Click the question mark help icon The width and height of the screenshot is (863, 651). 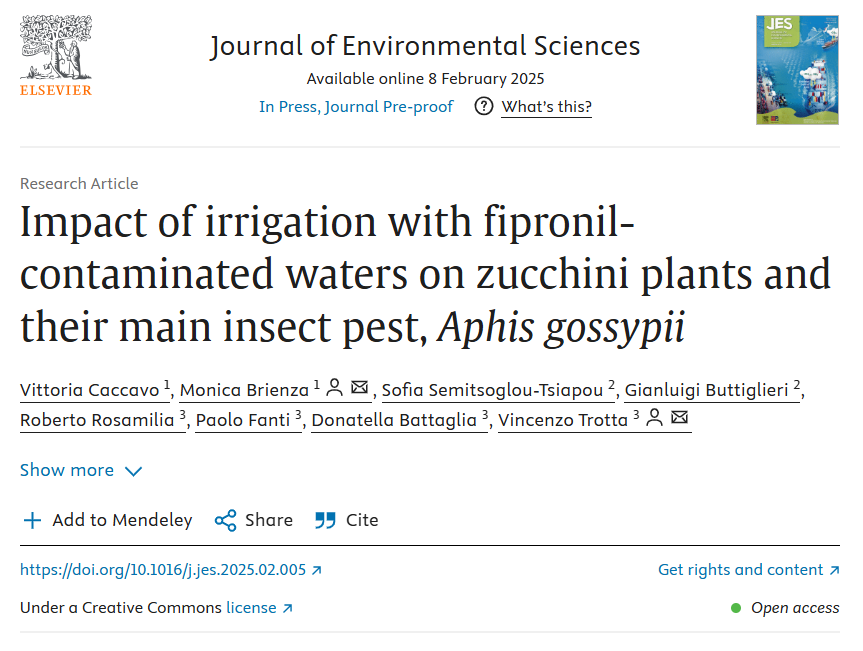[x=484, y=106]
